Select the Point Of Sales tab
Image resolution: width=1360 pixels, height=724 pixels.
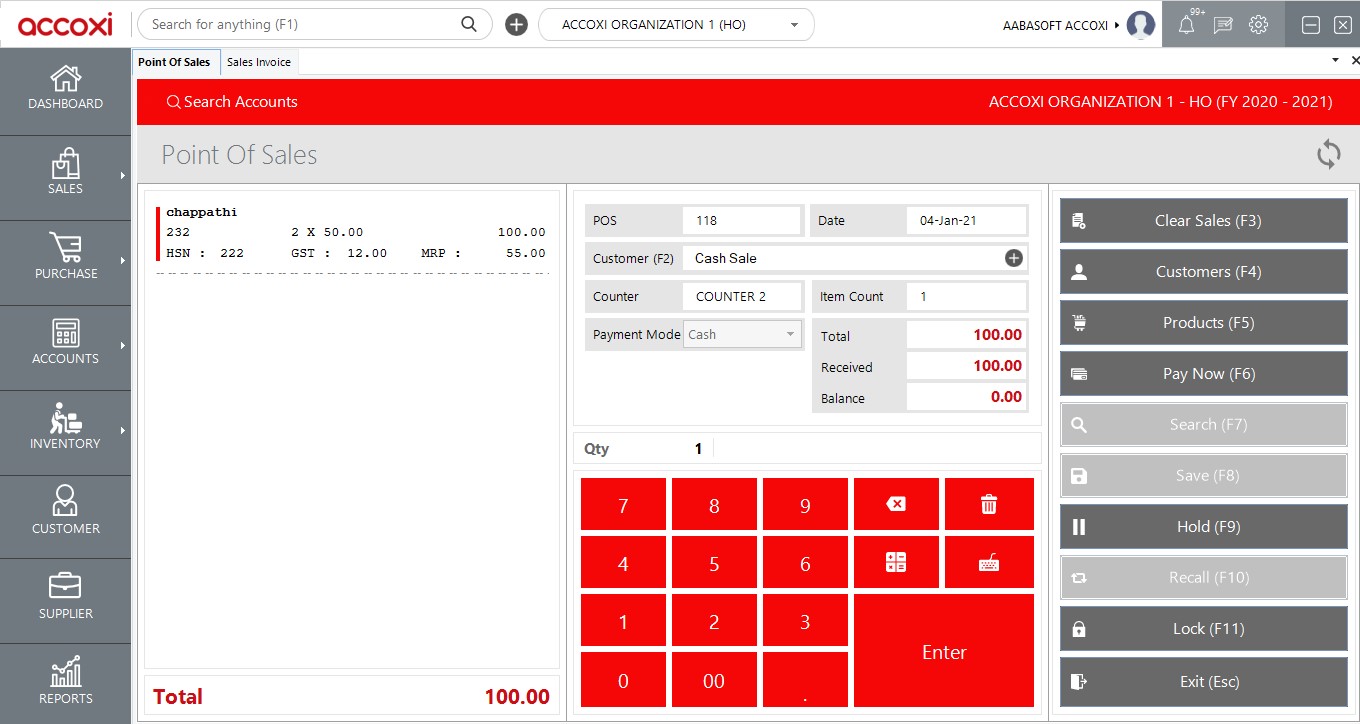pyautogui.click(x=174, y=62)
